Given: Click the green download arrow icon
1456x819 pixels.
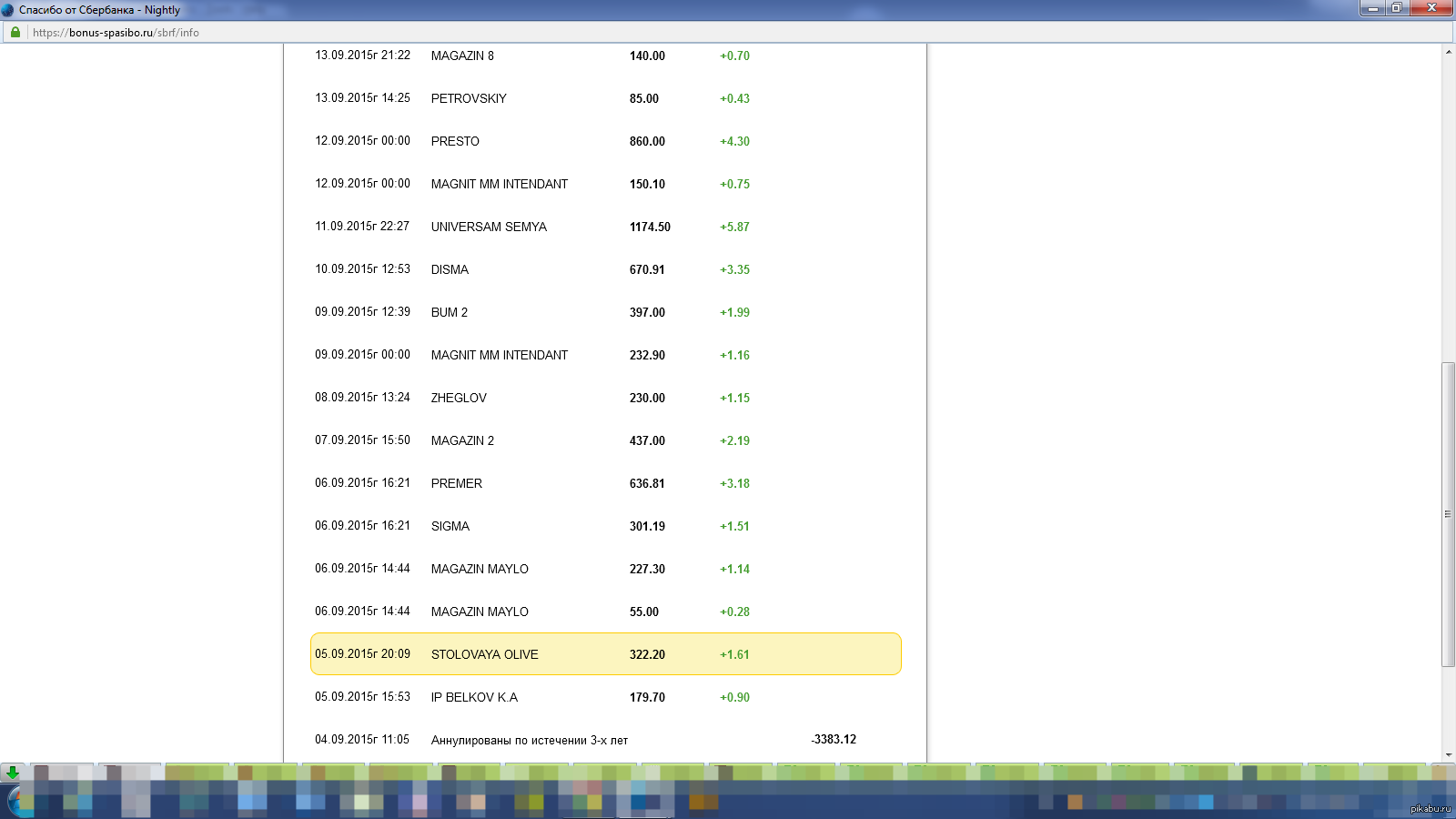Looking at the screenshot, I should click(13, 773).
